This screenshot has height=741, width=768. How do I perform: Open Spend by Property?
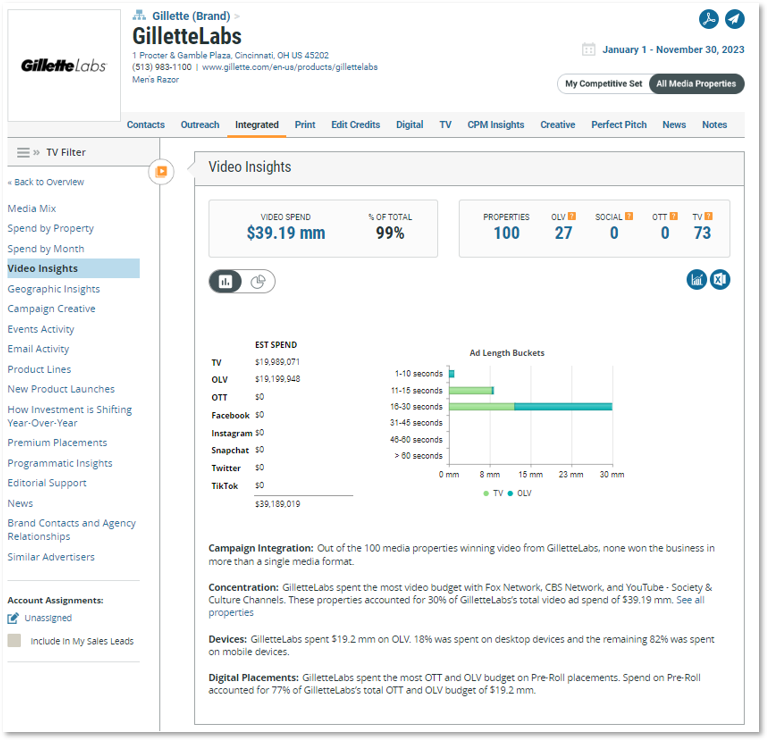click(50, 229)
